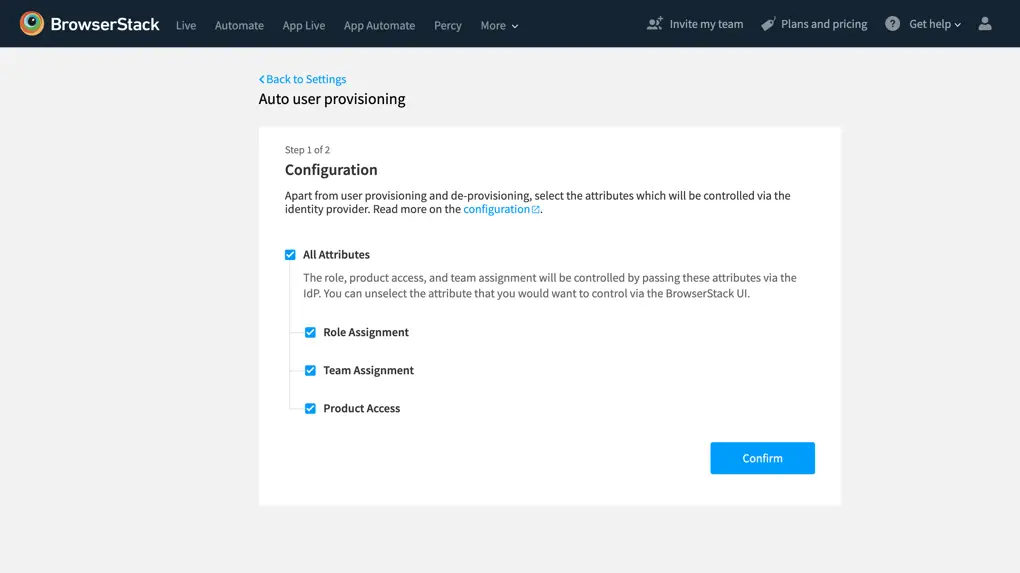Open the Automate menu item

point(239,26)
